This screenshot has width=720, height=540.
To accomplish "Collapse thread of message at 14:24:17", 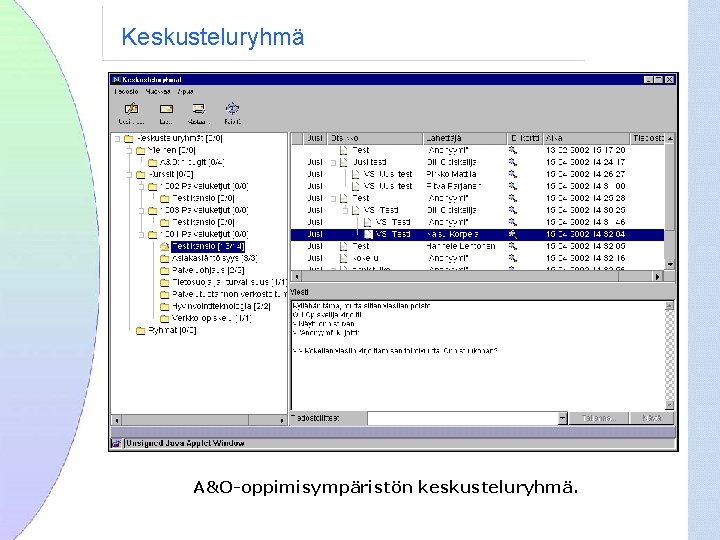I will click(333, 163).
